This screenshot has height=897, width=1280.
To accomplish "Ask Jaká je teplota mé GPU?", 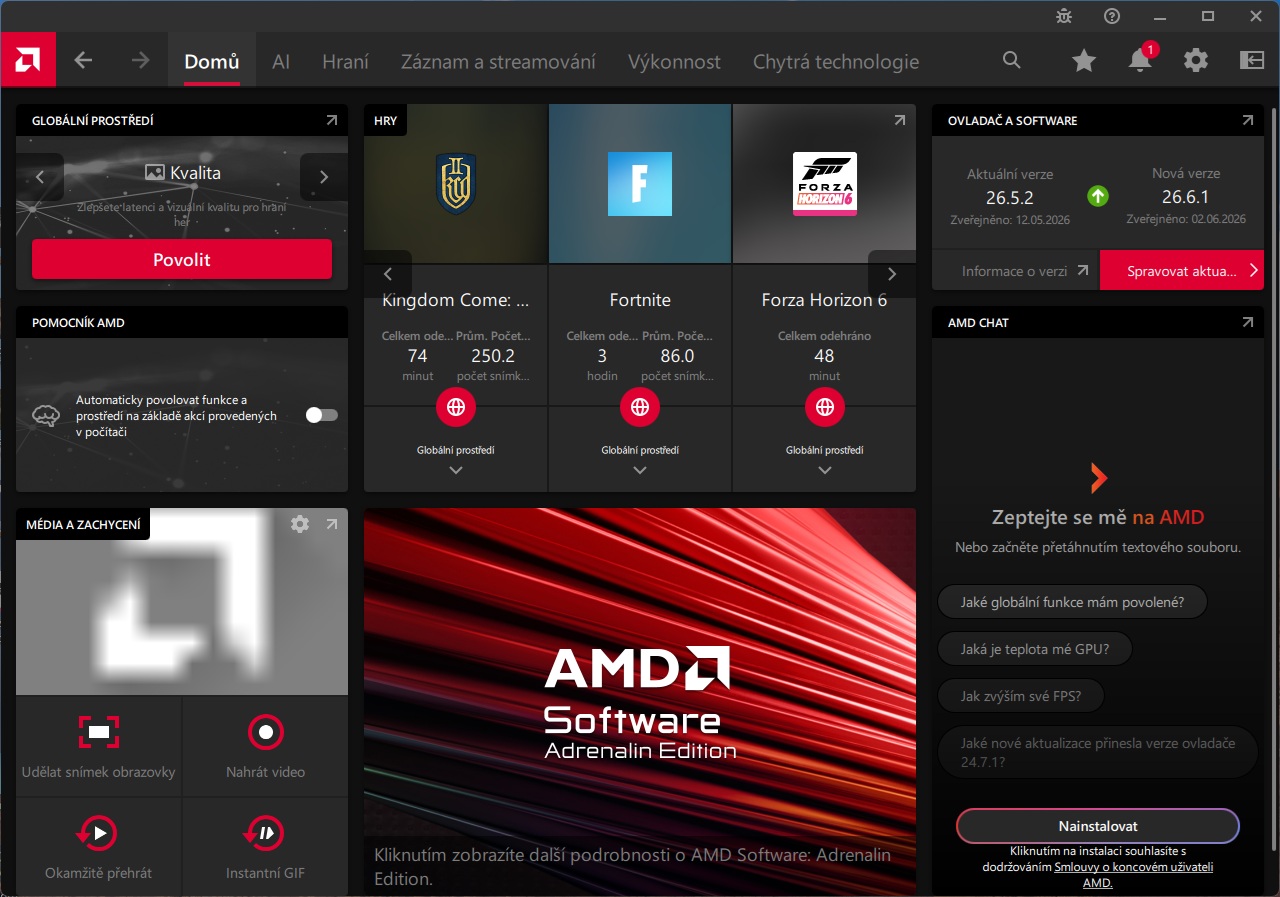I will click(x=1035, y=649).
